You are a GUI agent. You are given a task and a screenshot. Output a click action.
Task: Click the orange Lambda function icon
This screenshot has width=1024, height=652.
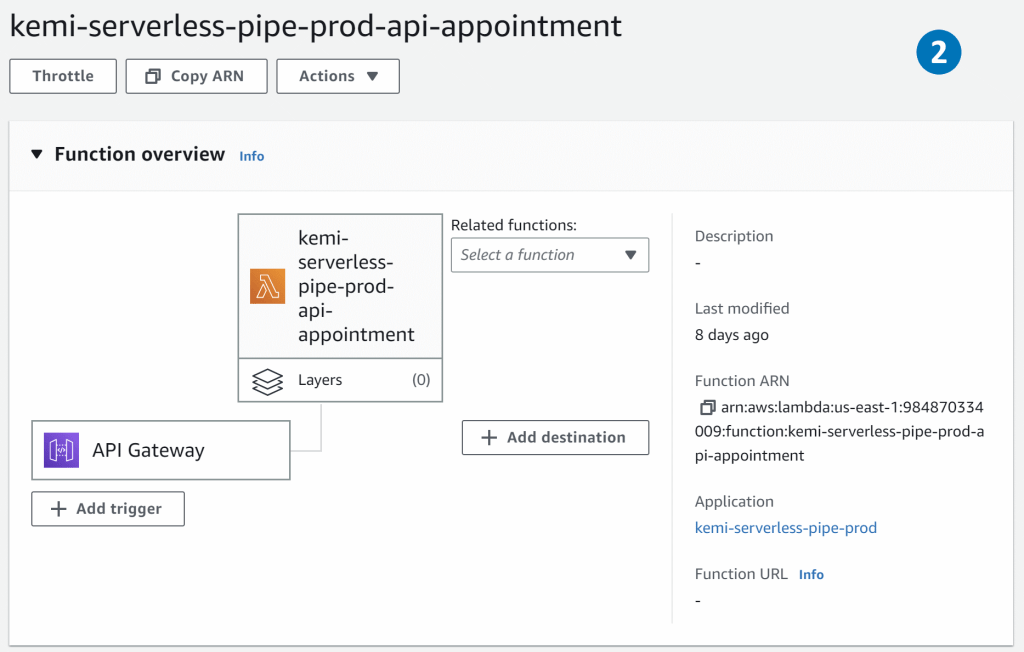click(x=267, y=286)
